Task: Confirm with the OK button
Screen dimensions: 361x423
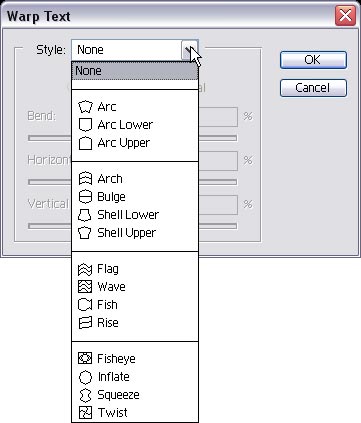Action: (313, 60)
